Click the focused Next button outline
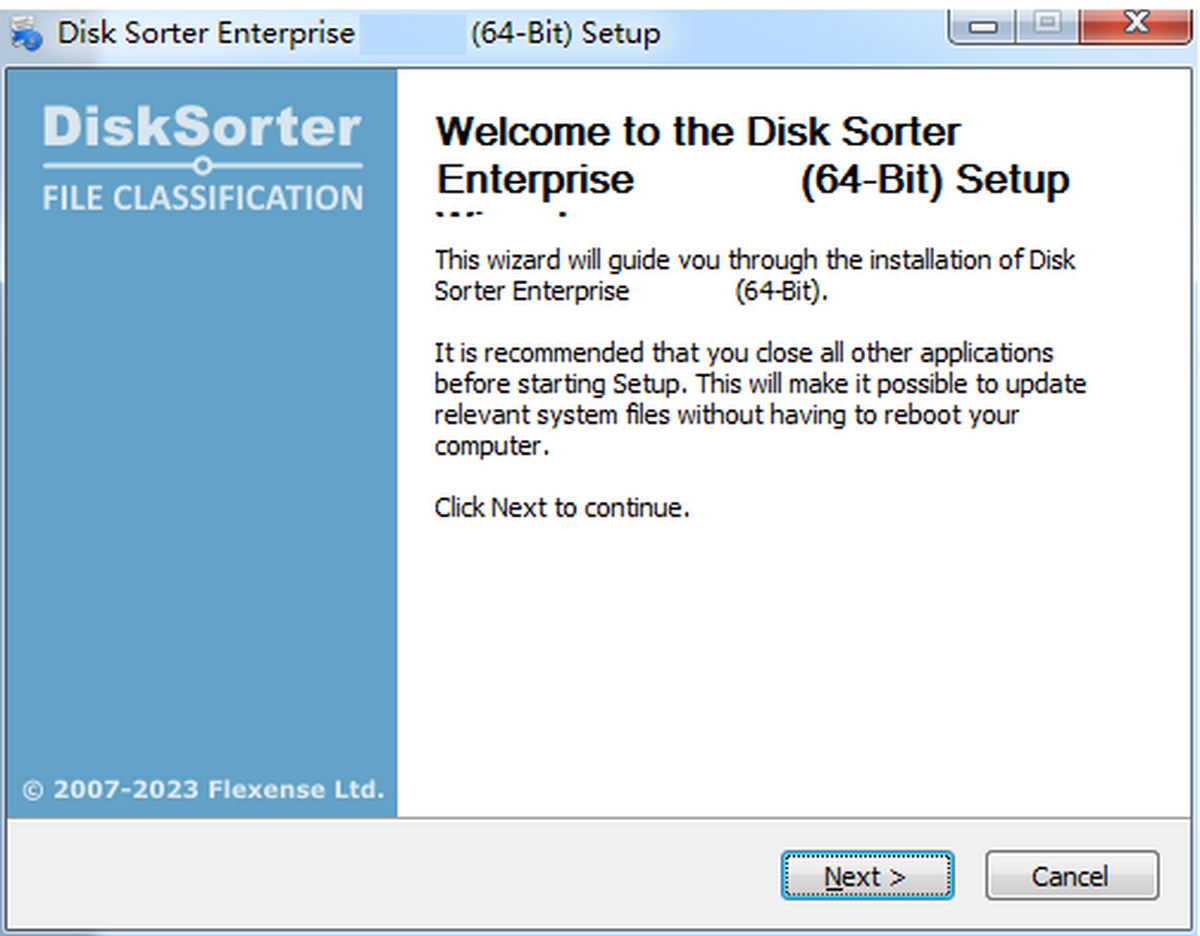The width and height of the screenshot is (1200, 936). 866,875
